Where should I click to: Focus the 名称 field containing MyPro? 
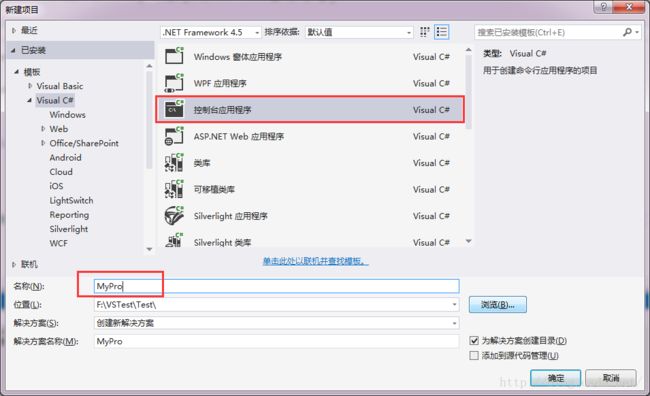click(x=276, y=286)
